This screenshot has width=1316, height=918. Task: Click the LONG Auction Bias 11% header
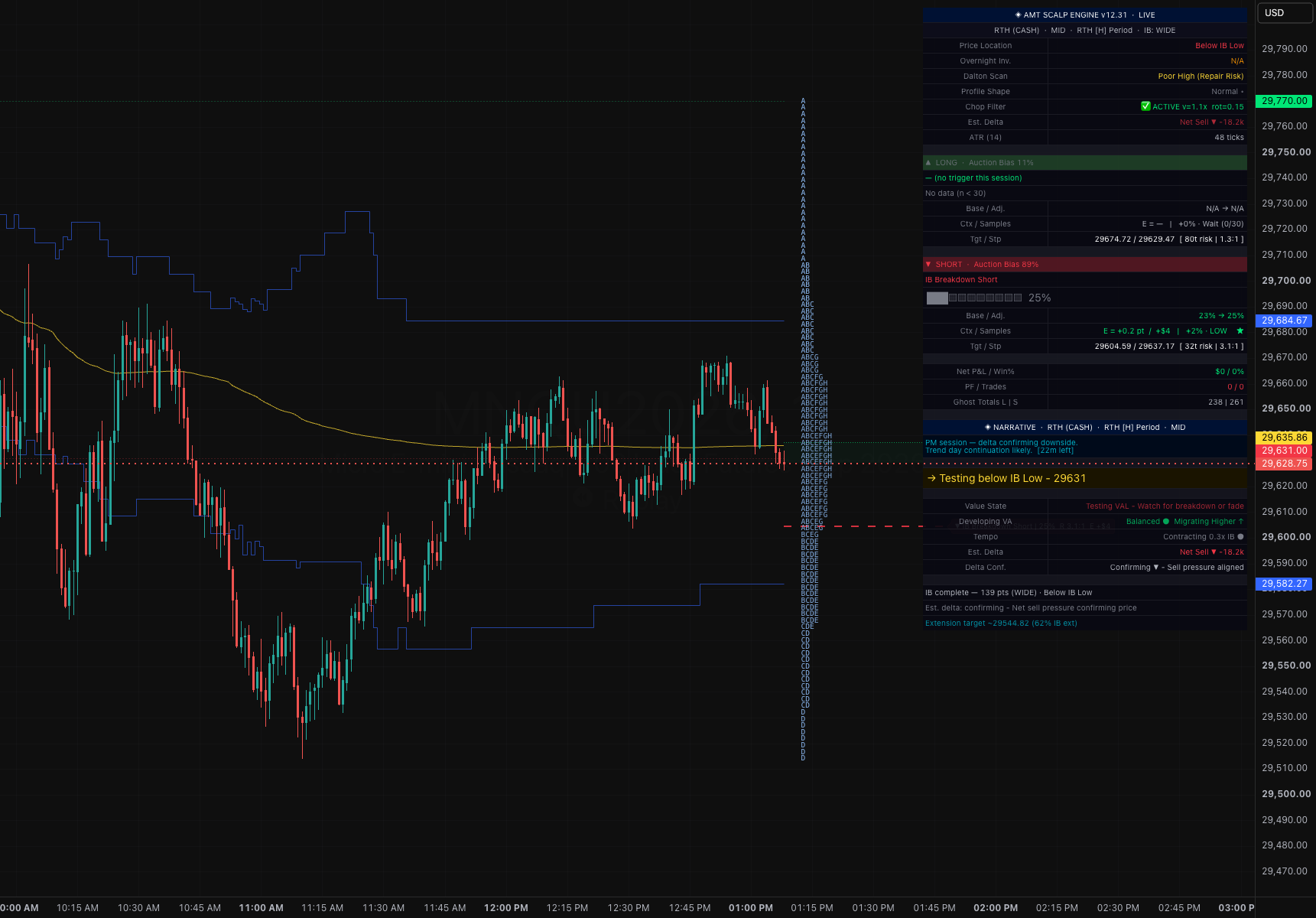point(1085,163)
